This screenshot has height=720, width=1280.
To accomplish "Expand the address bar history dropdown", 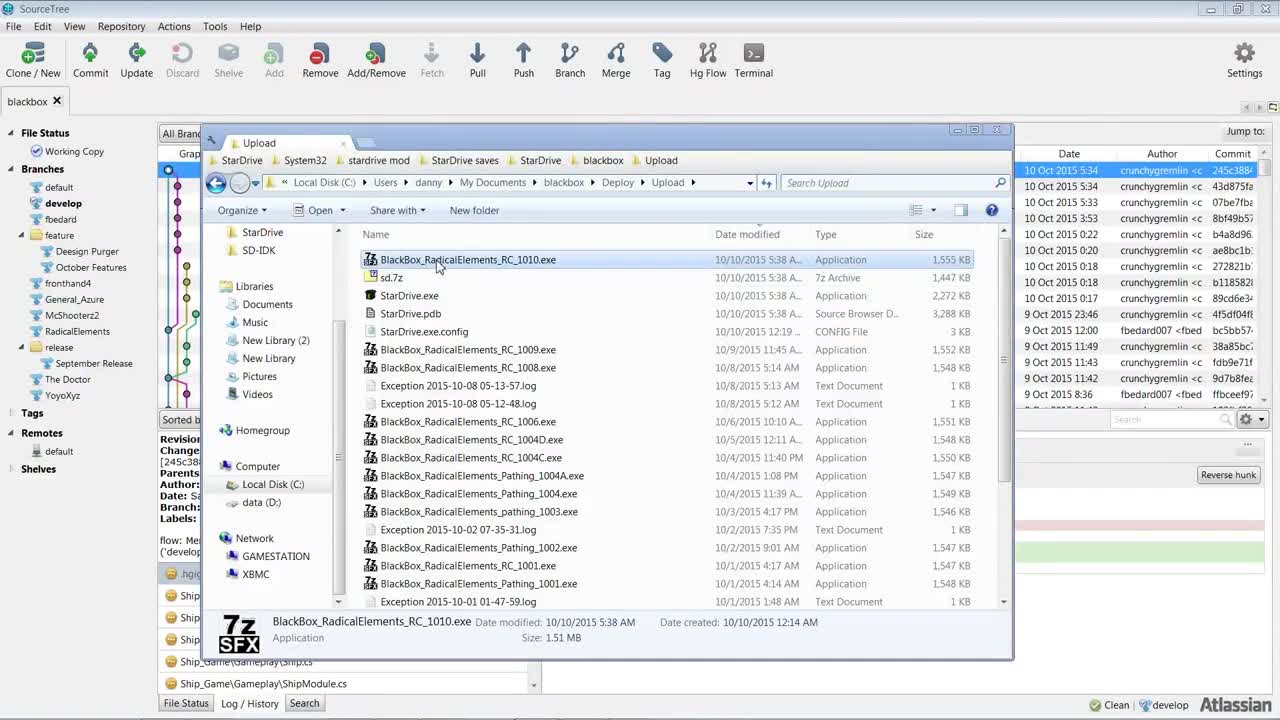I will [750, 183].
